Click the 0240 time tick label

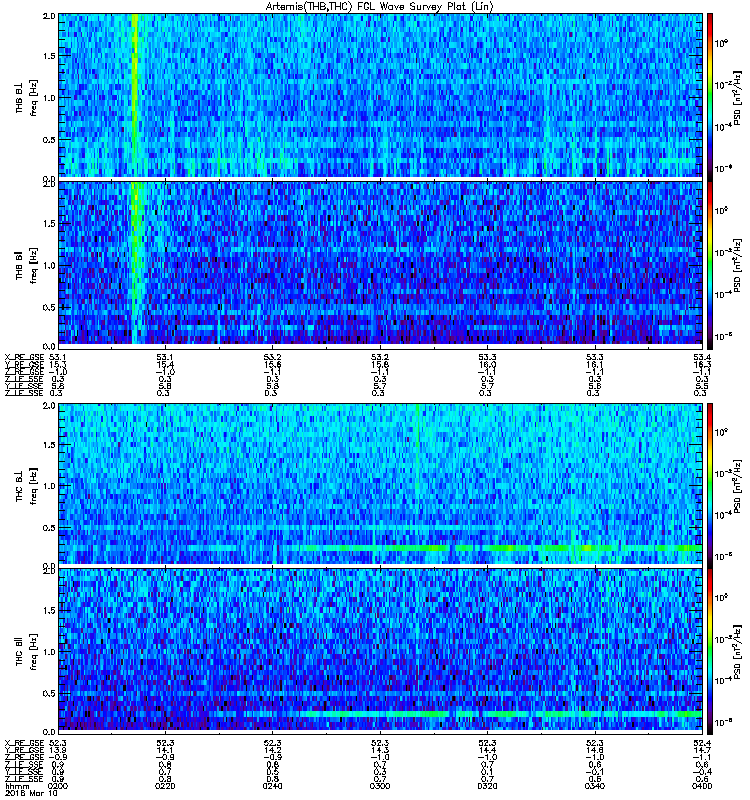pyautogui.click(x=272, y=786)
